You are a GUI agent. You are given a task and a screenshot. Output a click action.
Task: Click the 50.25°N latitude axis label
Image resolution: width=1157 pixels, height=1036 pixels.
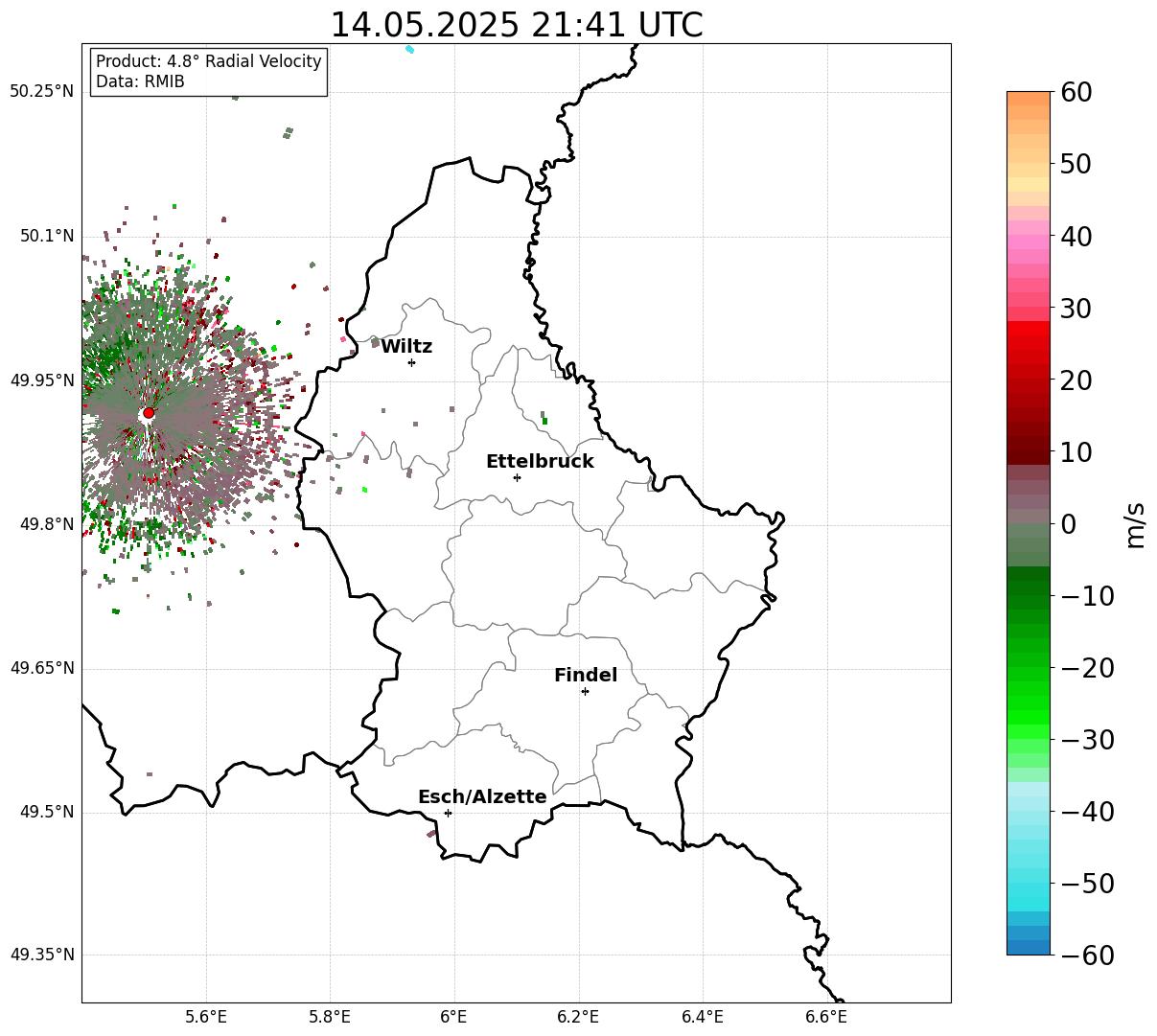click(x=41, y=92)
